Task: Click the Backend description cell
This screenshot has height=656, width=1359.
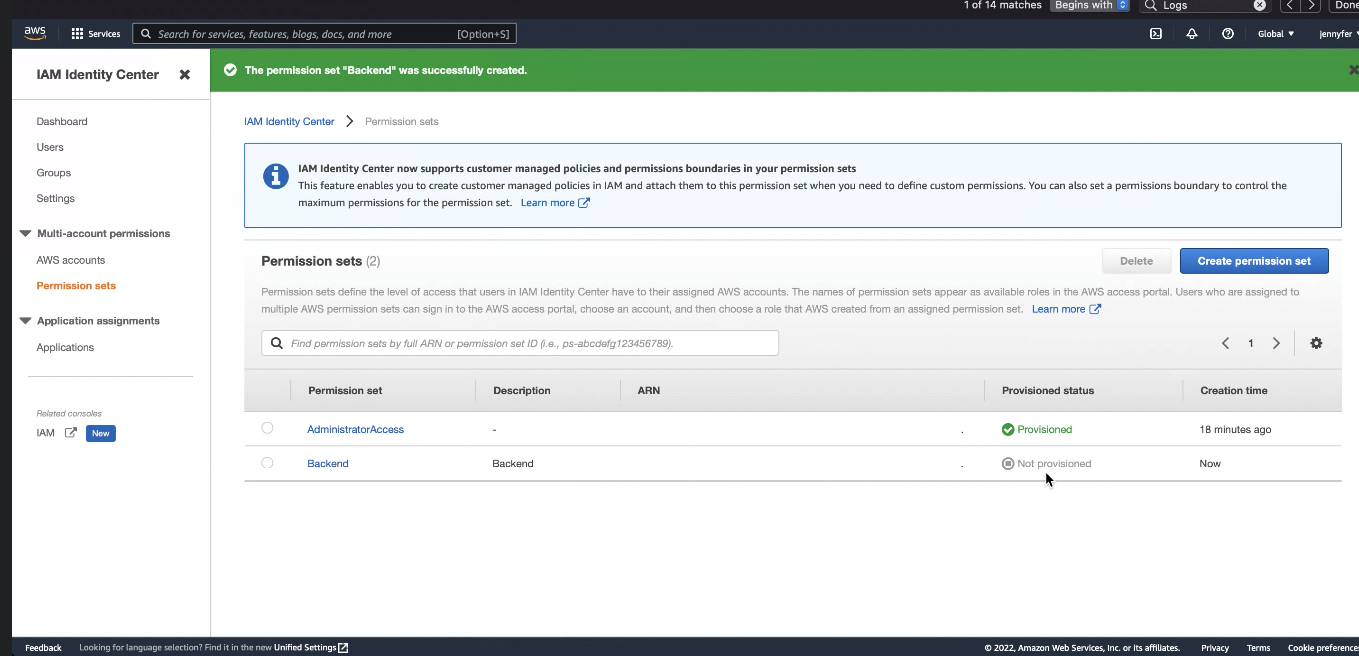Action: click(513, 464)
